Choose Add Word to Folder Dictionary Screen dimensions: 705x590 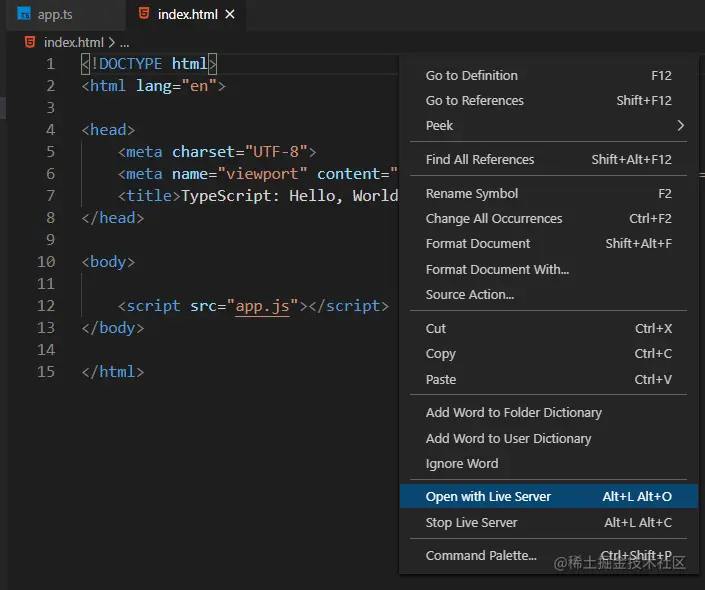point(549,413)
